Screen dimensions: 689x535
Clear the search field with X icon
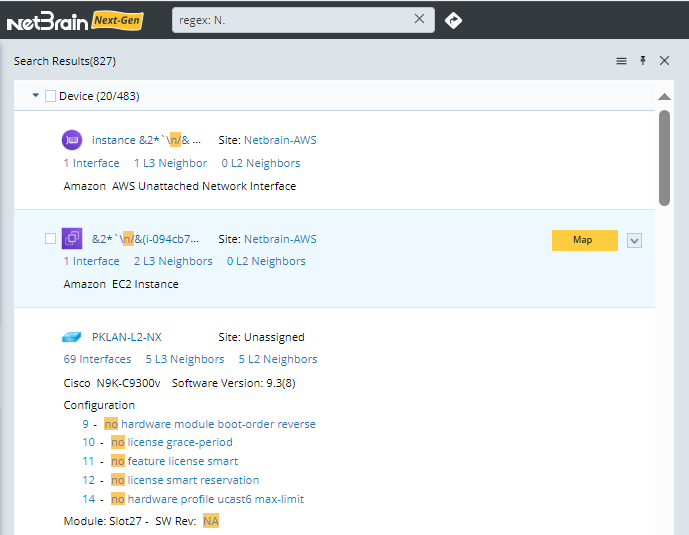coord(420,19)
